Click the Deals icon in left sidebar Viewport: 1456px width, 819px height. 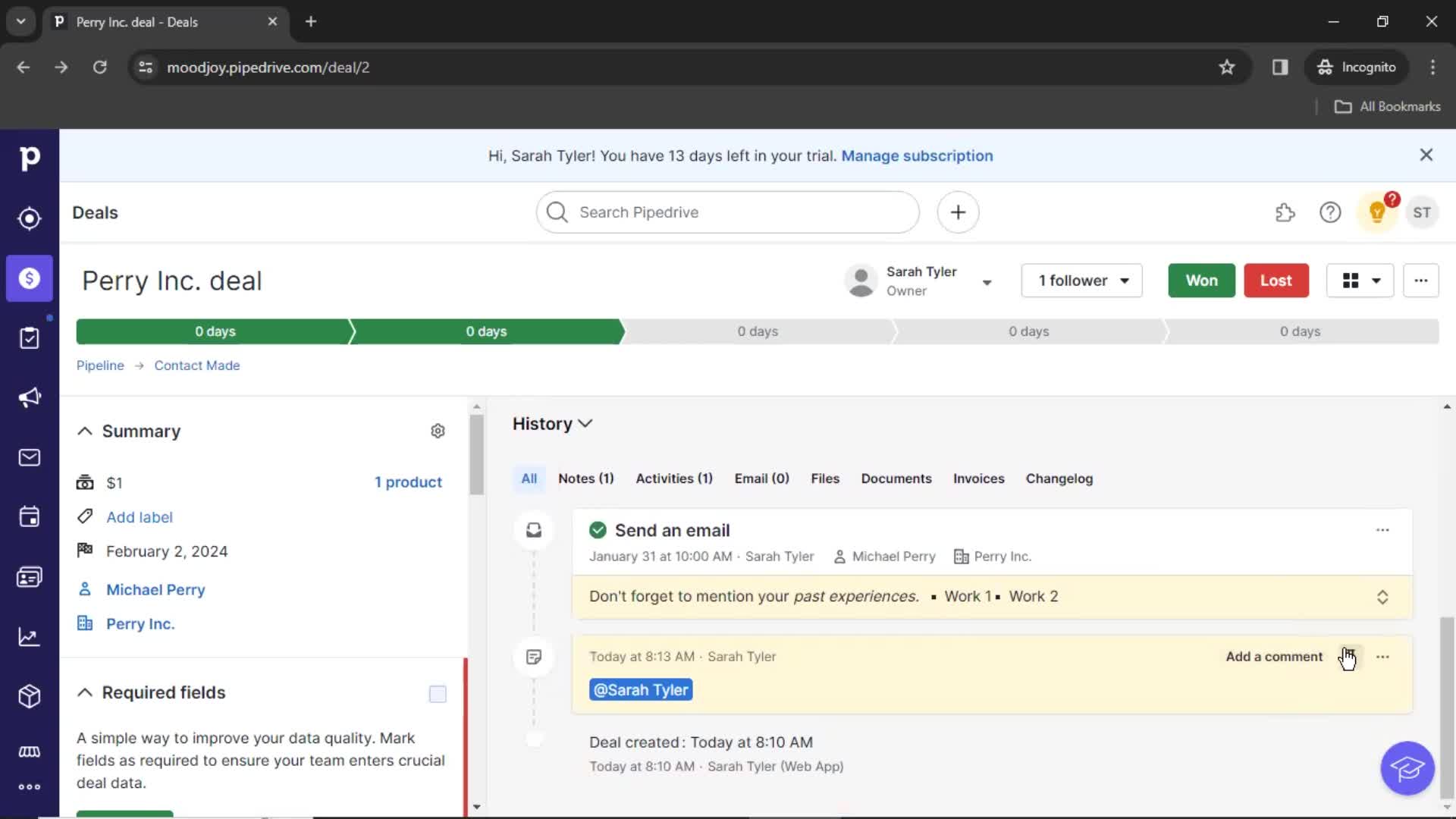pos(30,278)
